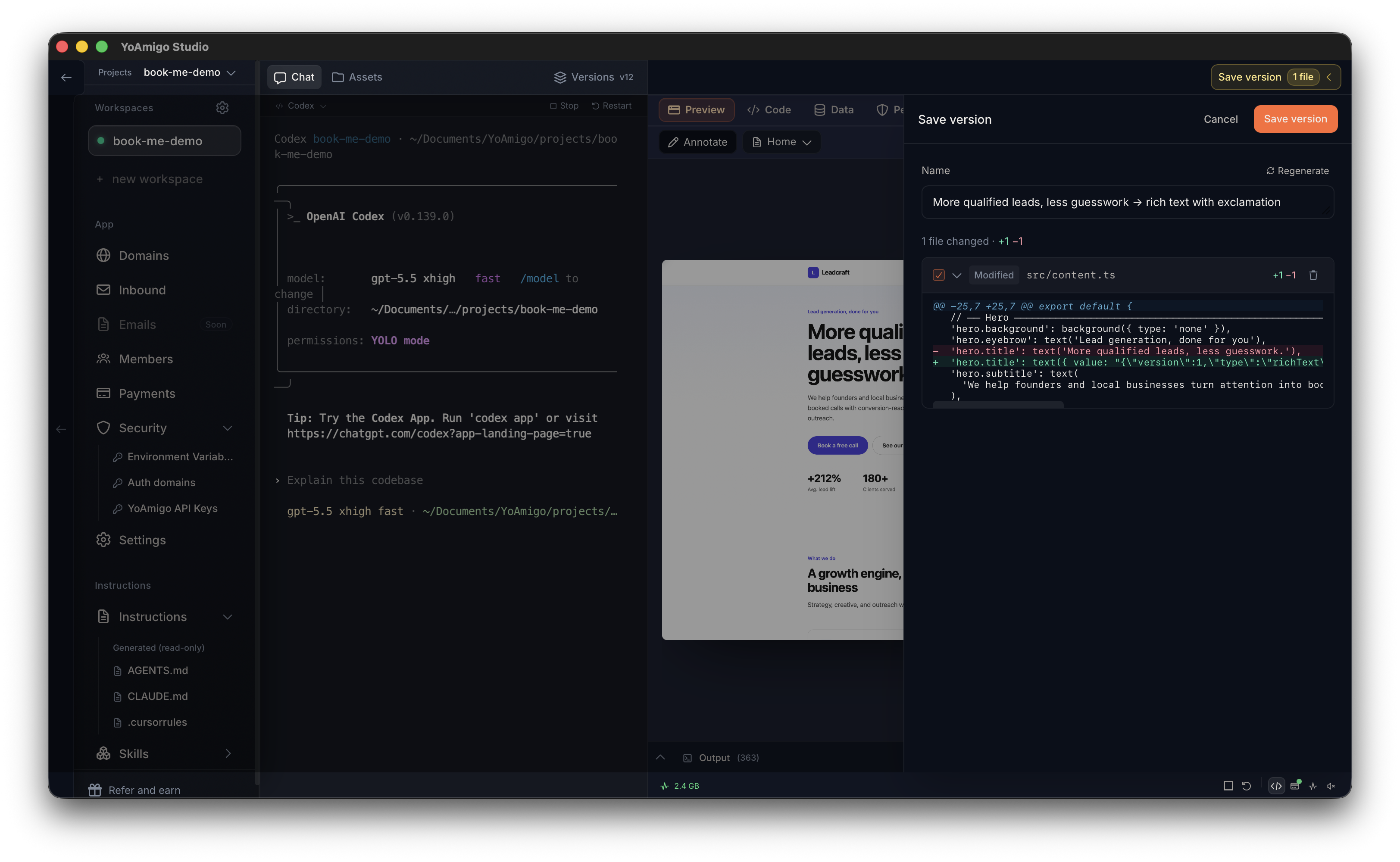Expand the Output panel with up chevron
Viewport: 1400px width, 862px height.
coord(661,758)
